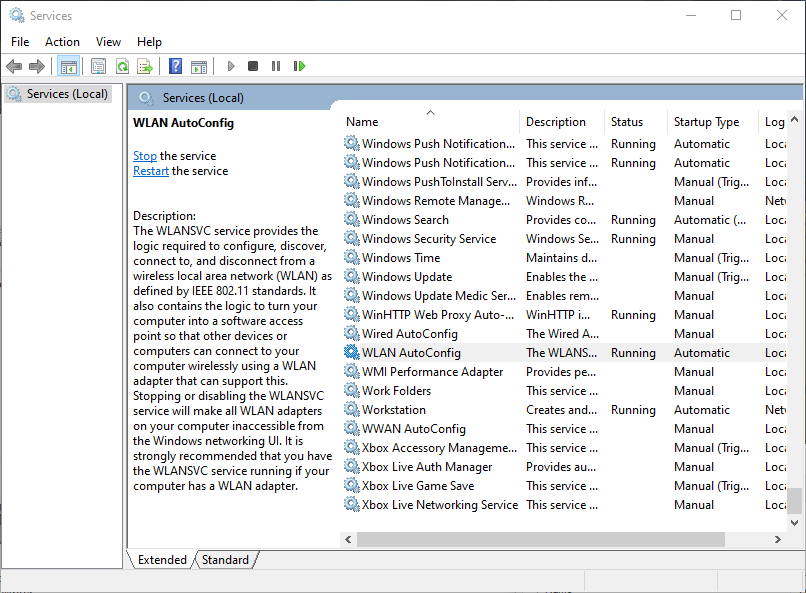Click the Back arrow in toolbar
Viewport: 806px width, 593px height.
[x=14, y=66]
